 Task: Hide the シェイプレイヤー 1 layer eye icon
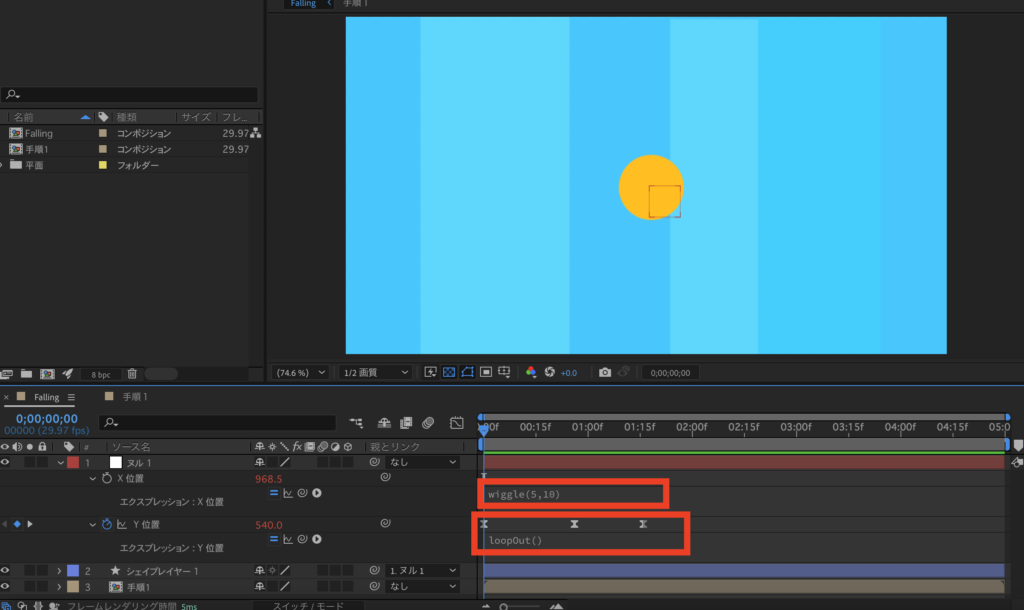(7, 571)
